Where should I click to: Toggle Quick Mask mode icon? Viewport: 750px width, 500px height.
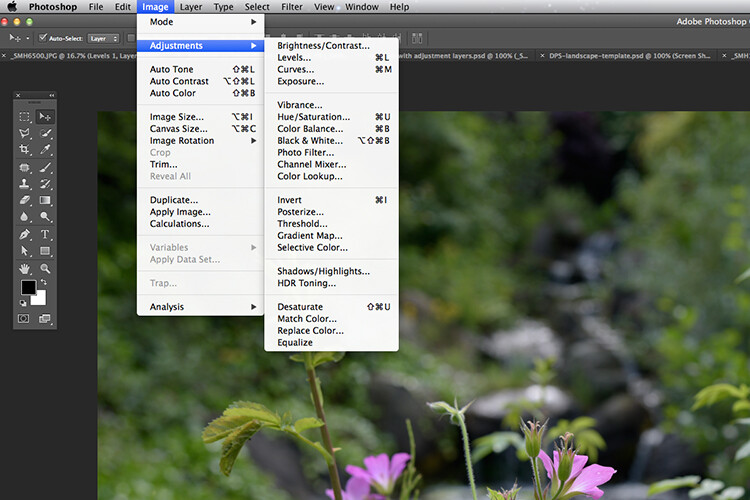click(25, 319)
